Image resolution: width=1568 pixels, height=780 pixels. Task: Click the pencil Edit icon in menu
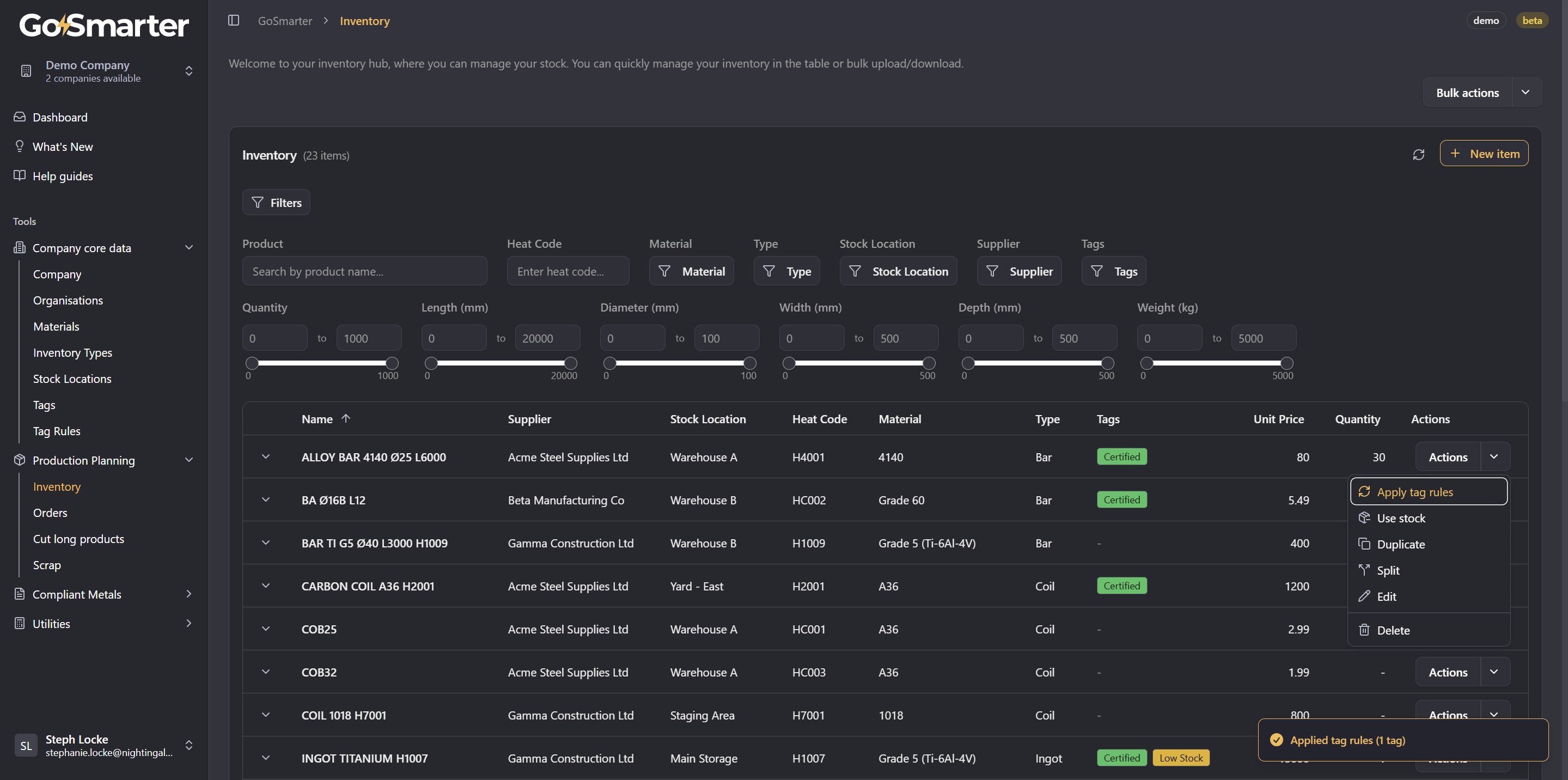1364,596
